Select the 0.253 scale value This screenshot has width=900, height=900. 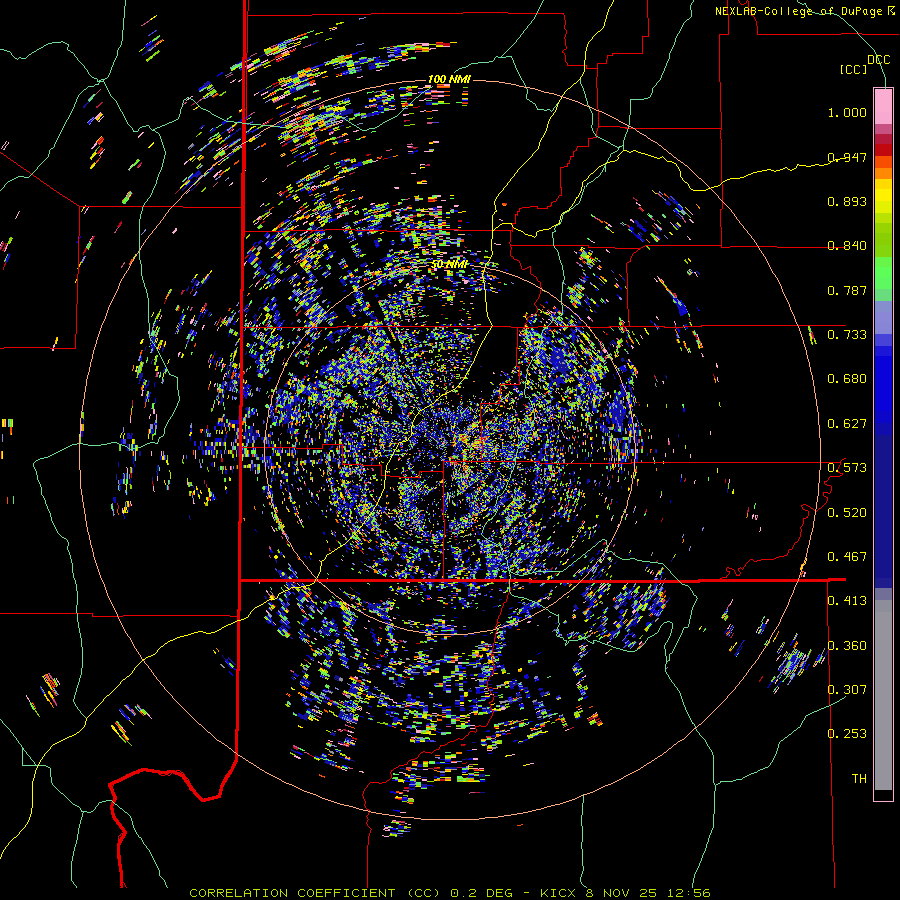[847, 734]
